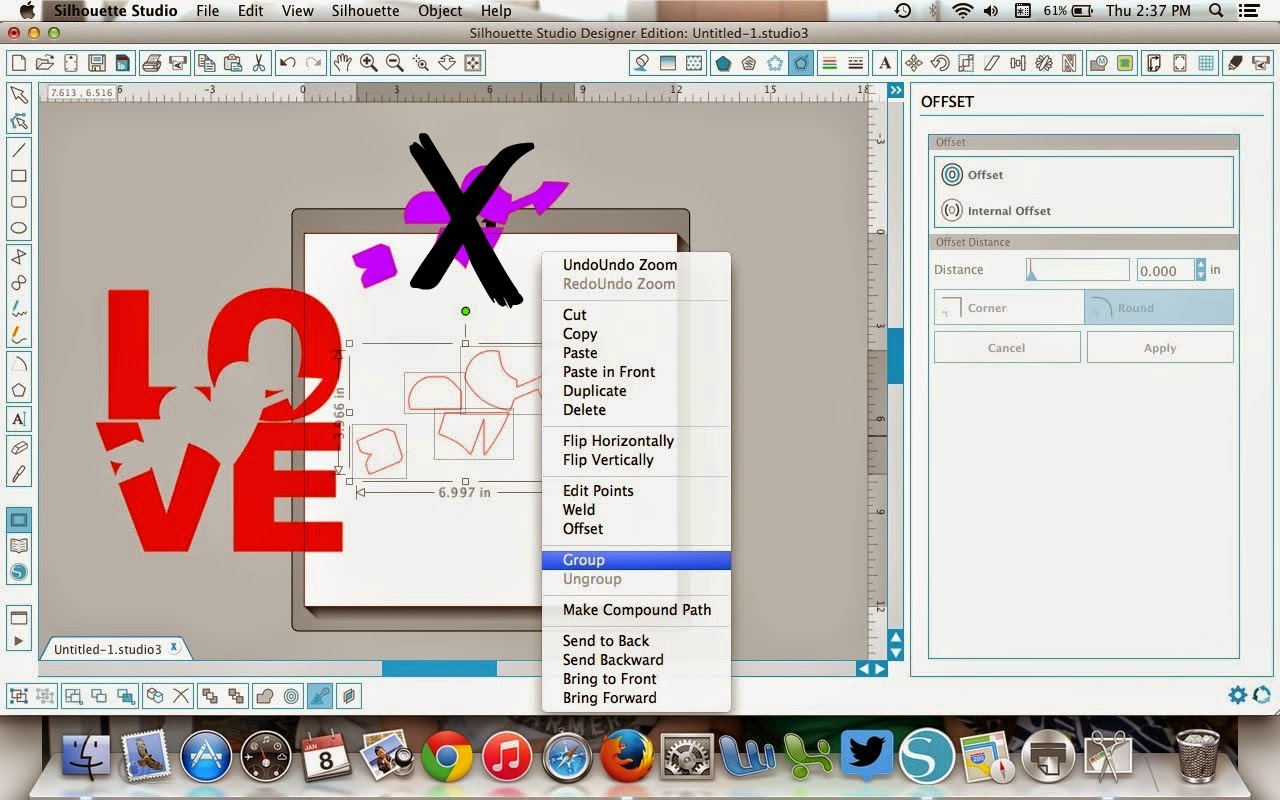
Task: Activate the Pan hand tool
Action: 342,63
